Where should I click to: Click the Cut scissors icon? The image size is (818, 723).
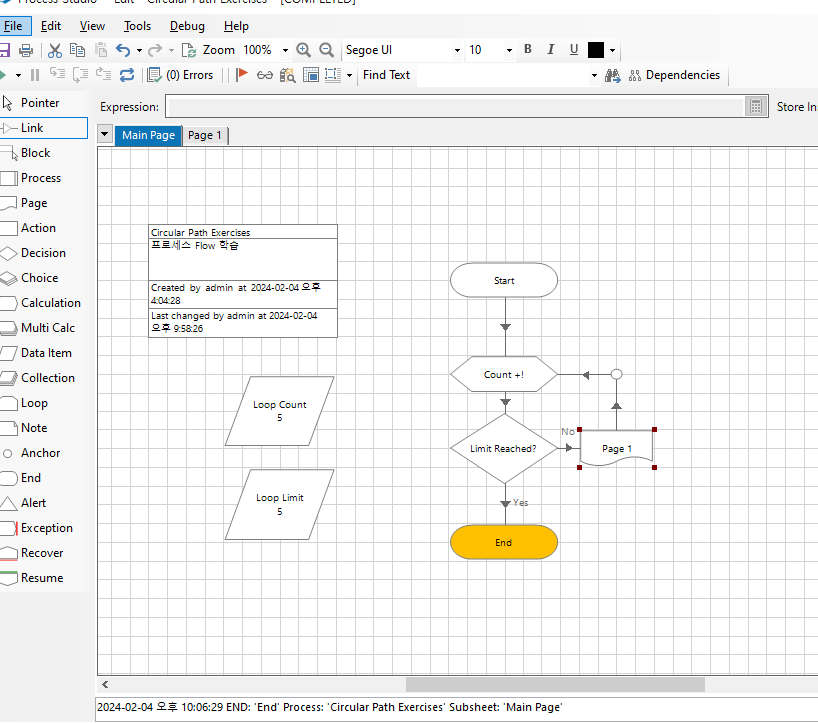pos(55,51)
